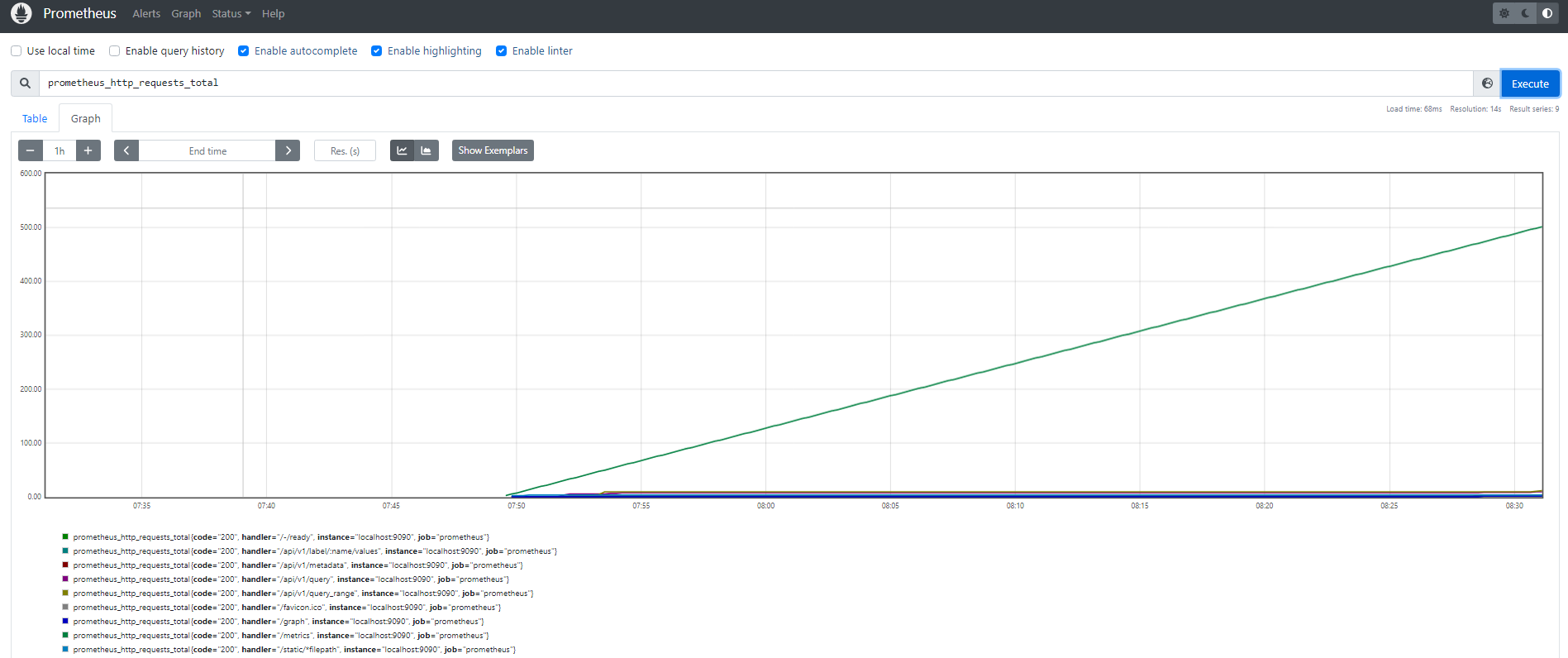Open the Alerts page
1568x658 pixels.
coord(146,14)
